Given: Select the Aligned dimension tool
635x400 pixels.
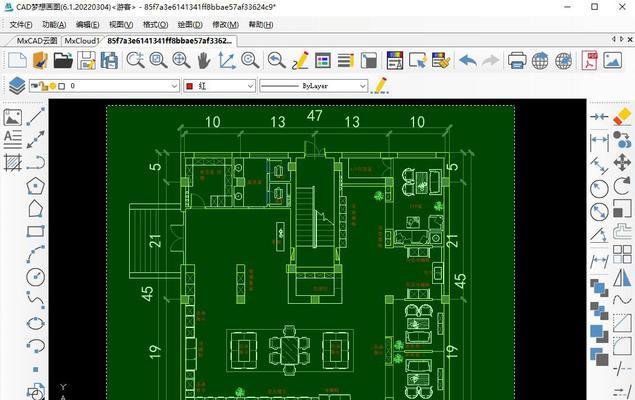Looking at the screenshot, I should click(599, 165).
